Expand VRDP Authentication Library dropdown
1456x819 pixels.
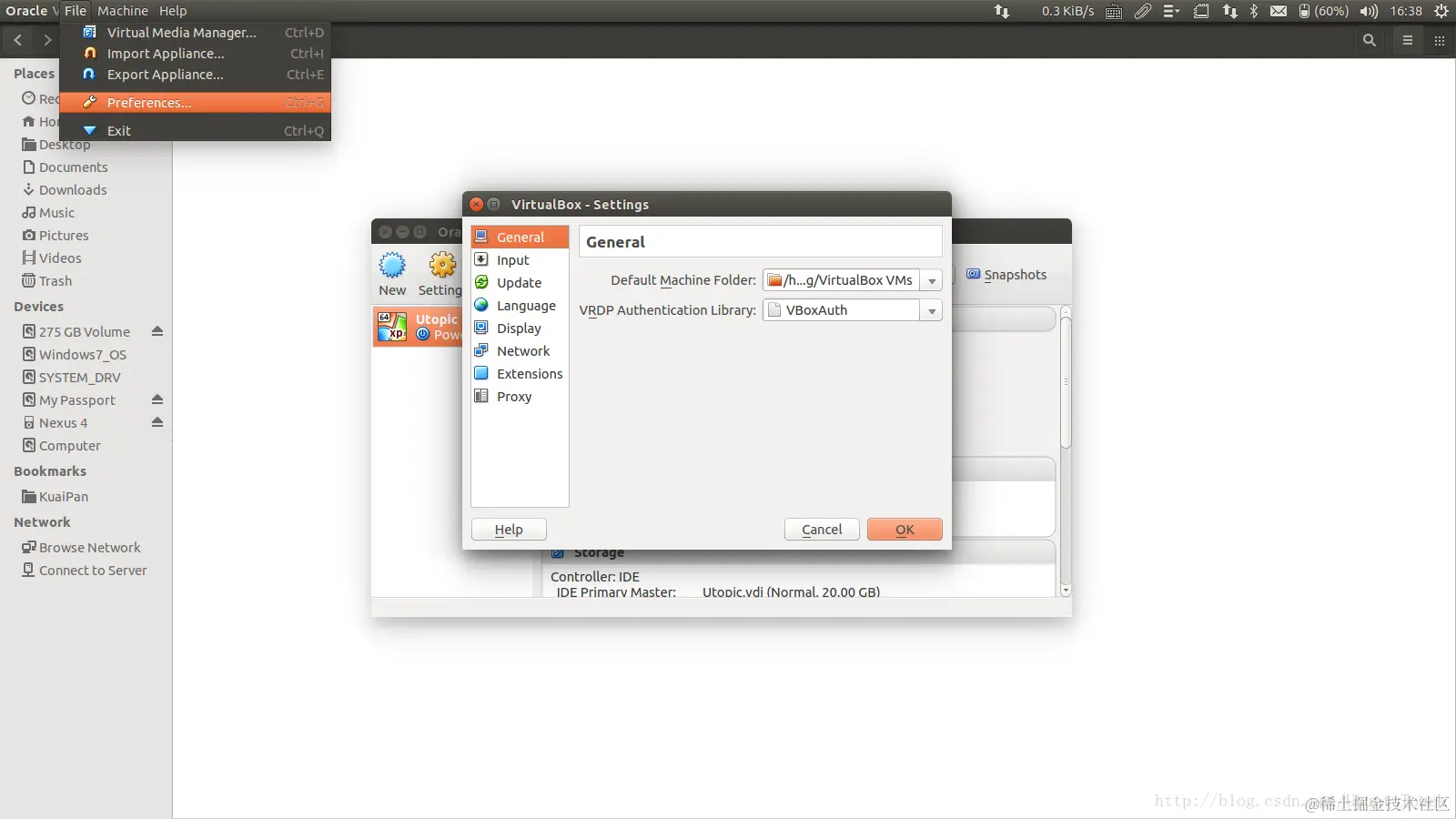point(932,310)
